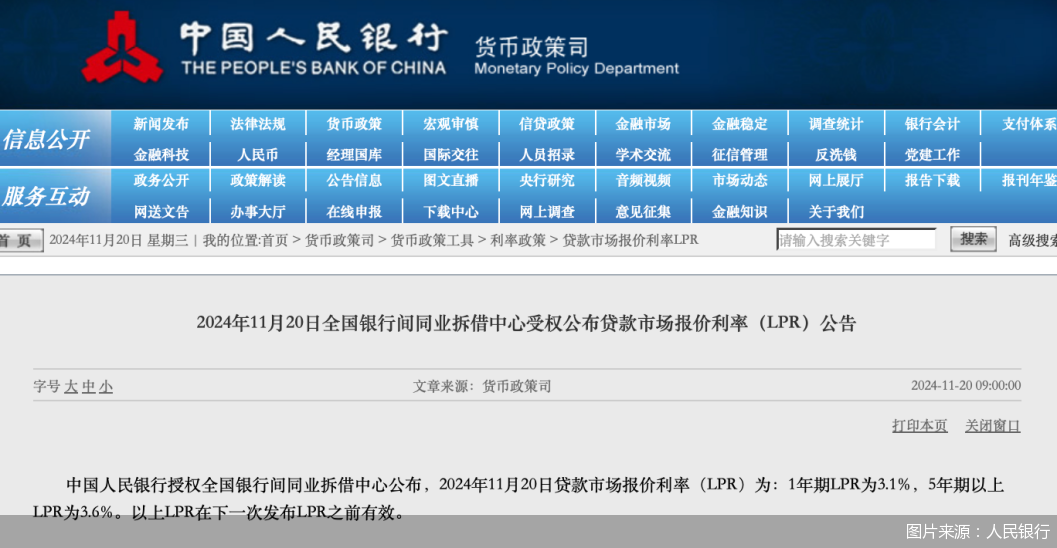Set font size to 大
Screen dimensions: 1057x548
[71, 386]
